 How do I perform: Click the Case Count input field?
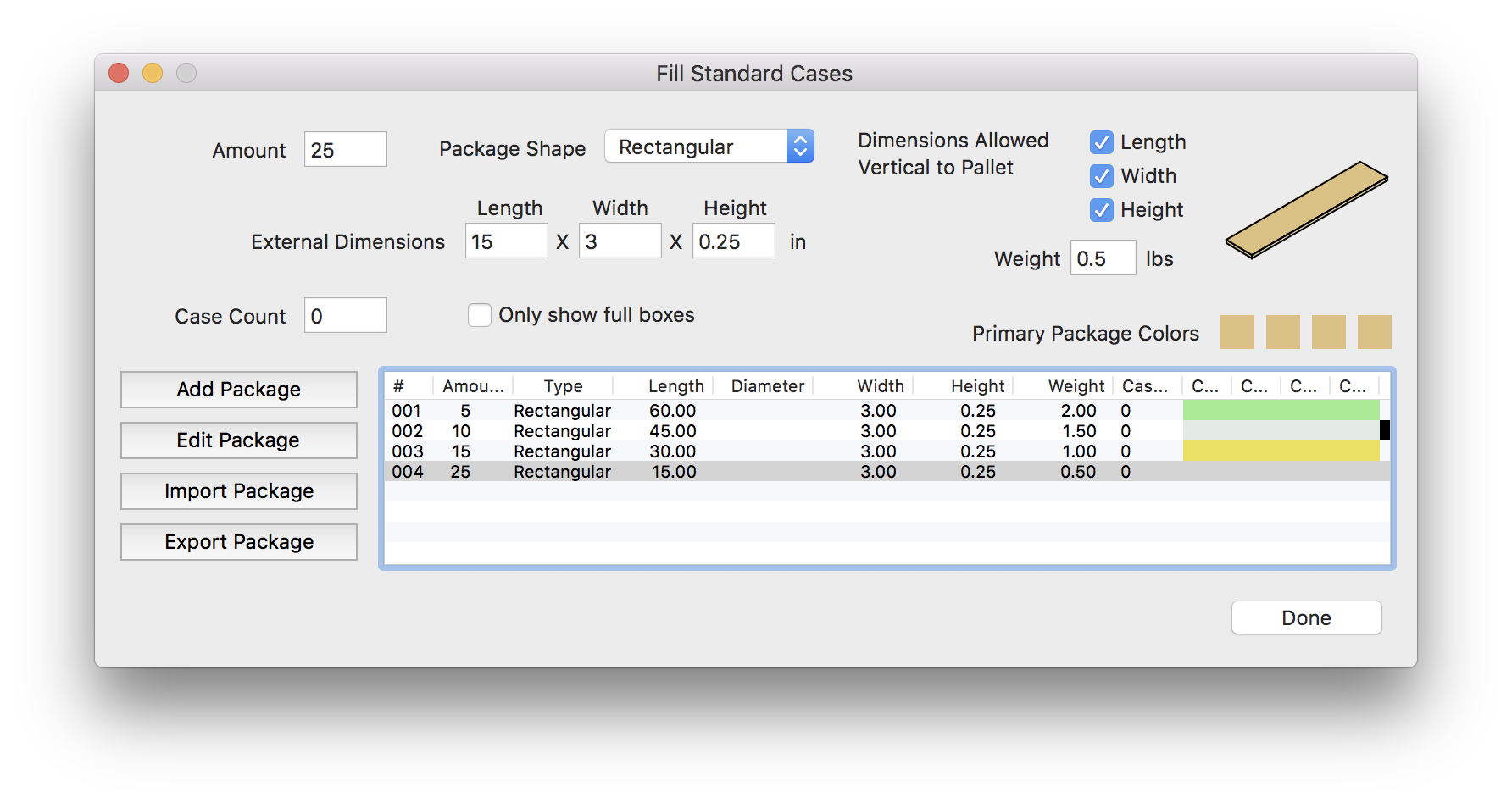(x=346, y=315)
